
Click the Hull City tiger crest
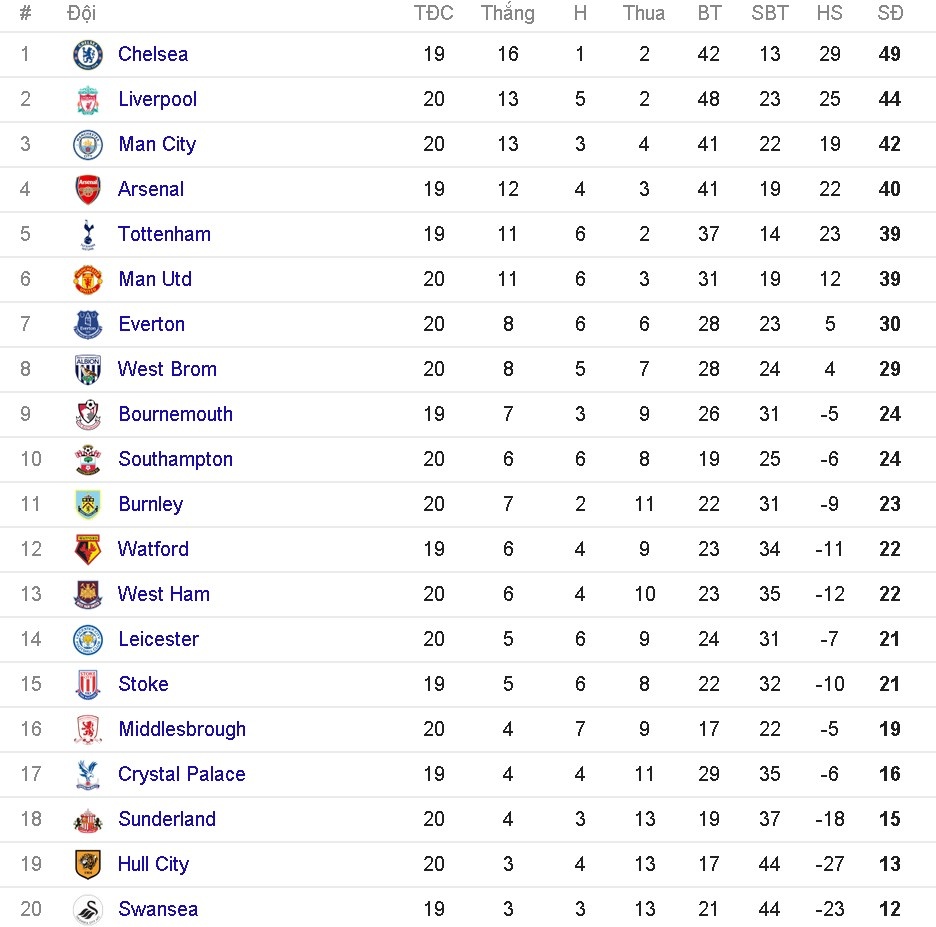click(x=88, y=864)
